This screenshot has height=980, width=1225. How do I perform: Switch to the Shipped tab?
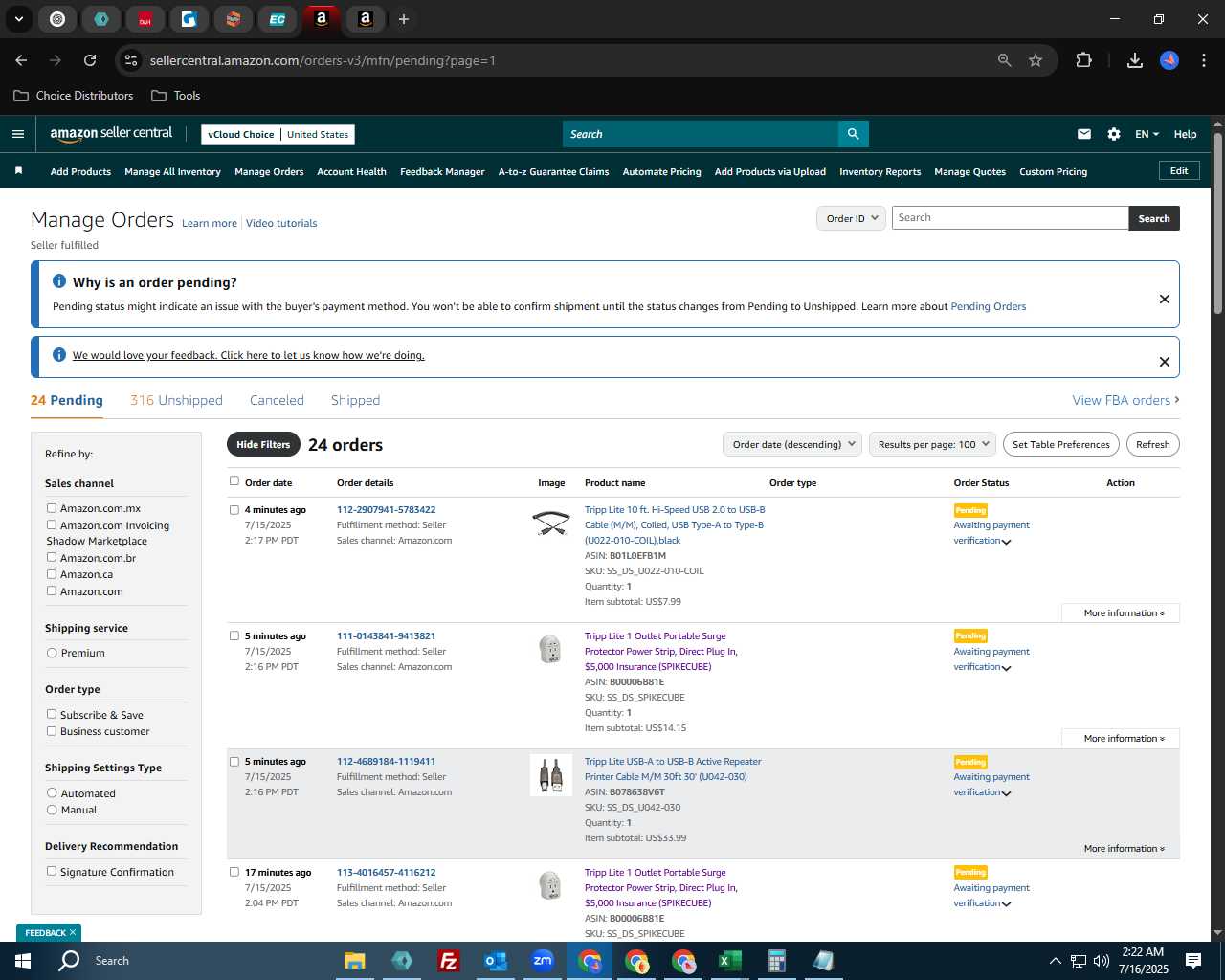coord(355,400)
